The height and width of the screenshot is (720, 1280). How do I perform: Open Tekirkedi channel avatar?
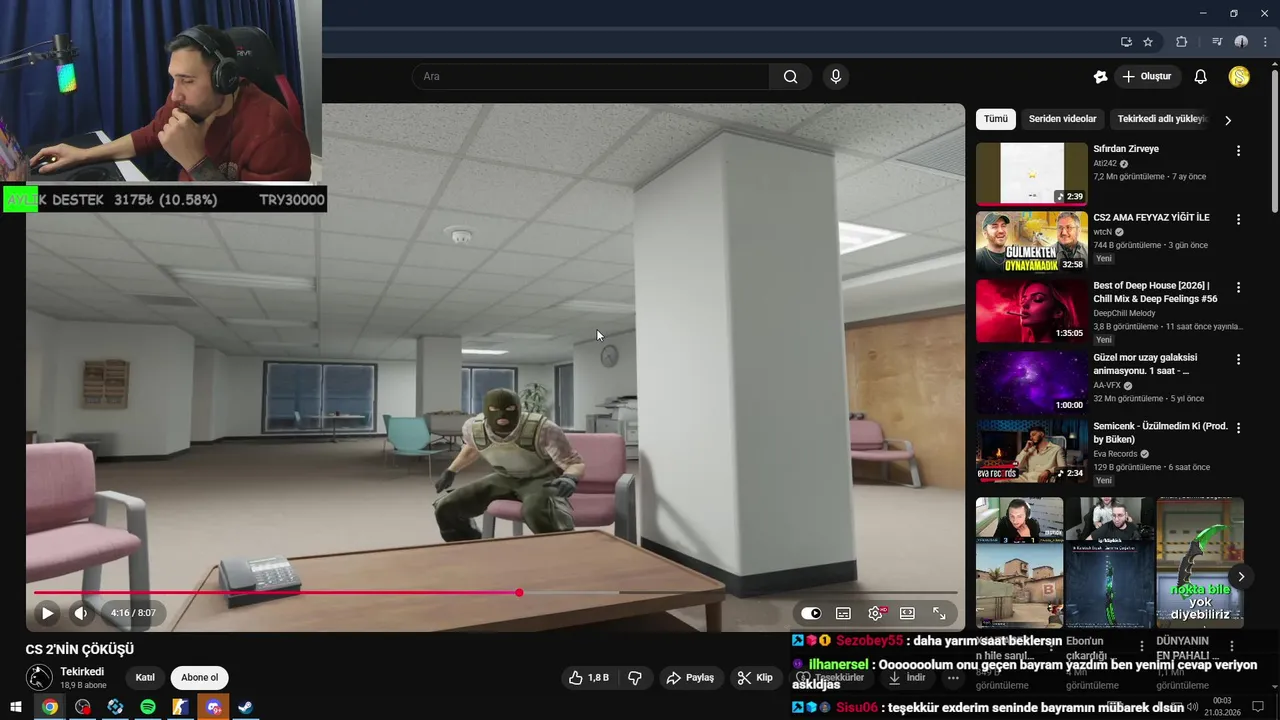[39, 678]
